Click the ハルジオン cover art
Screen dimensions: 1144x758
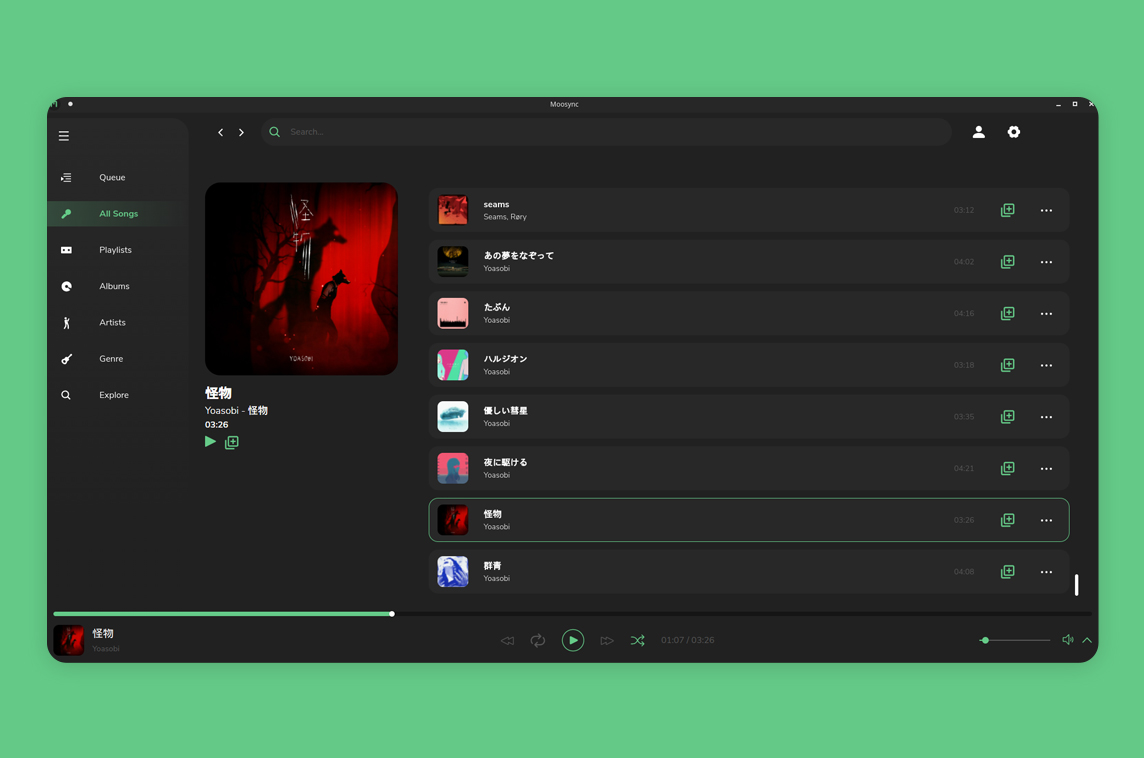pyautogui.click(x=452, y=365)
